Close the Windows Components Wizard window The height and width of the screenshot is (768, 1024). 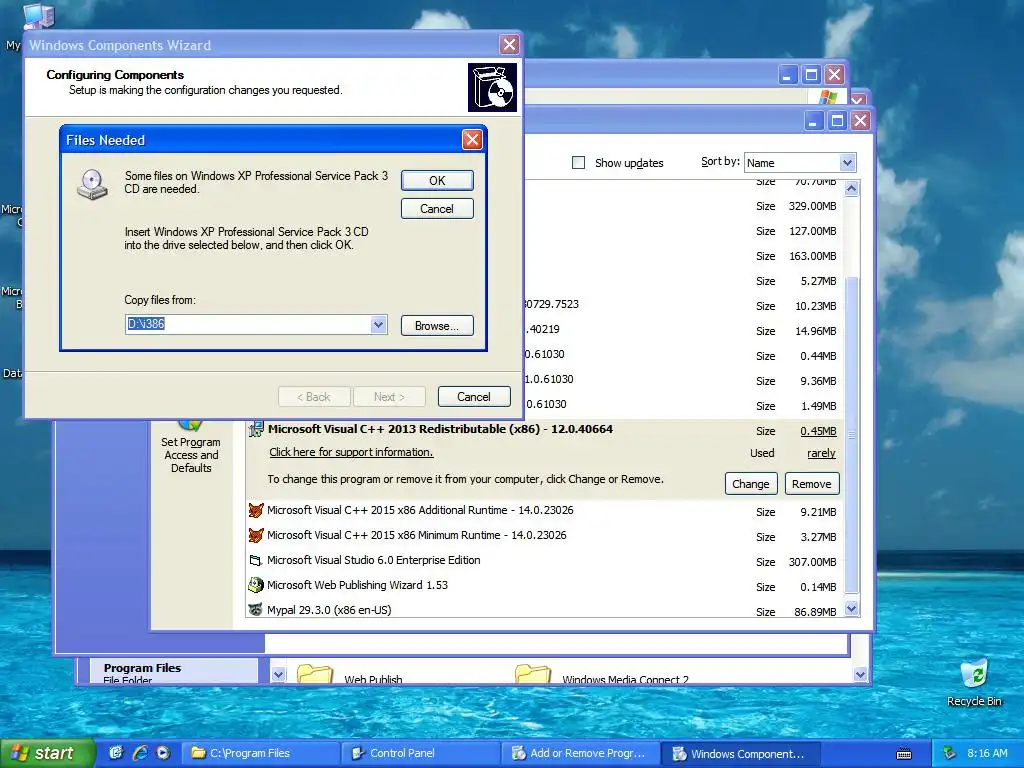(509, 45)
